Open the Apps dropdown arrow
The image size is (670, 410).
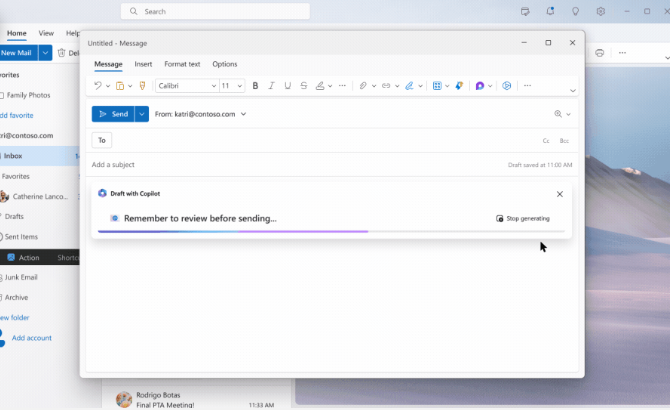coord(447,86)
